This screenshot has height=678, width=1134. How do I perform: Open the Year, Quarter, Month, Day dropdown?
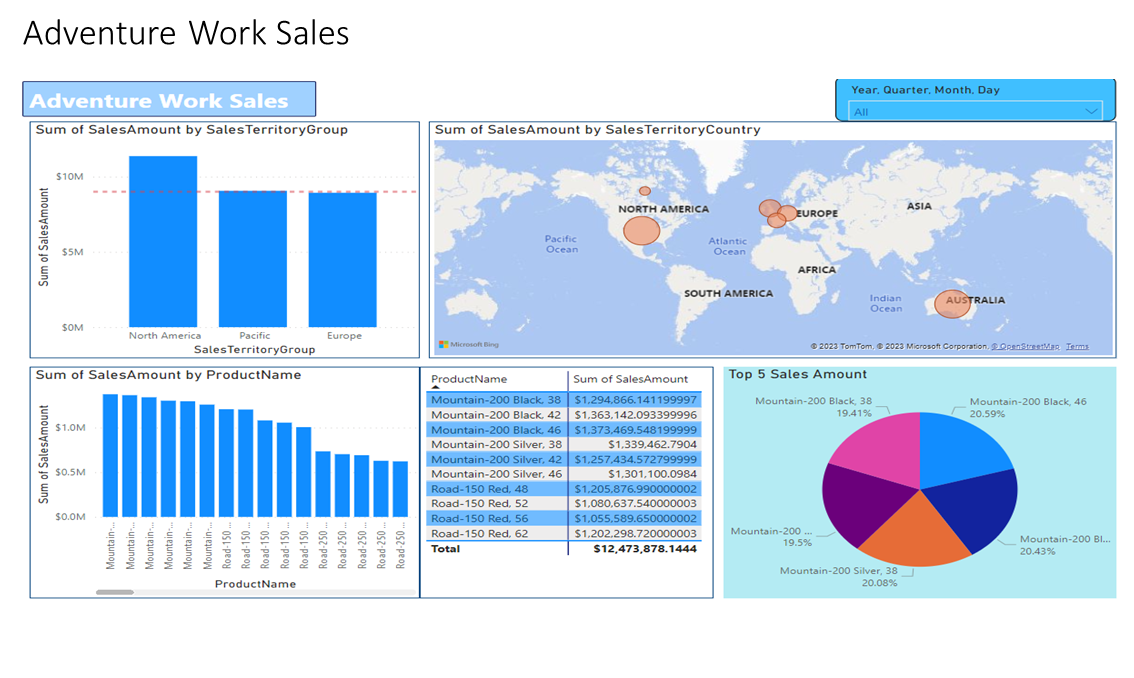point(975,112)
